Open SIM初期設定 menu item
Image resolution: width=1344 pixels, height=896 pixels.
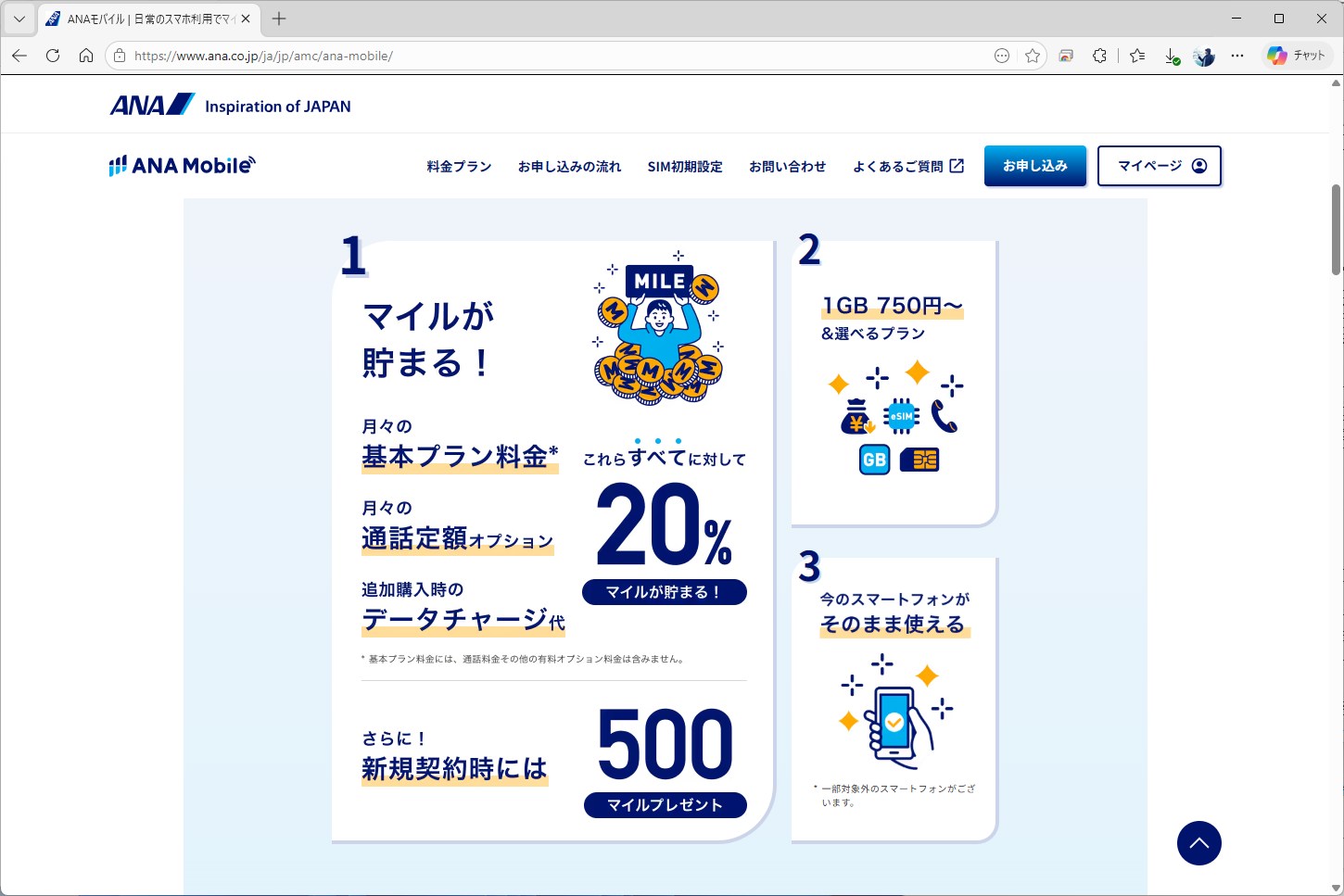(x=685, y=166)
